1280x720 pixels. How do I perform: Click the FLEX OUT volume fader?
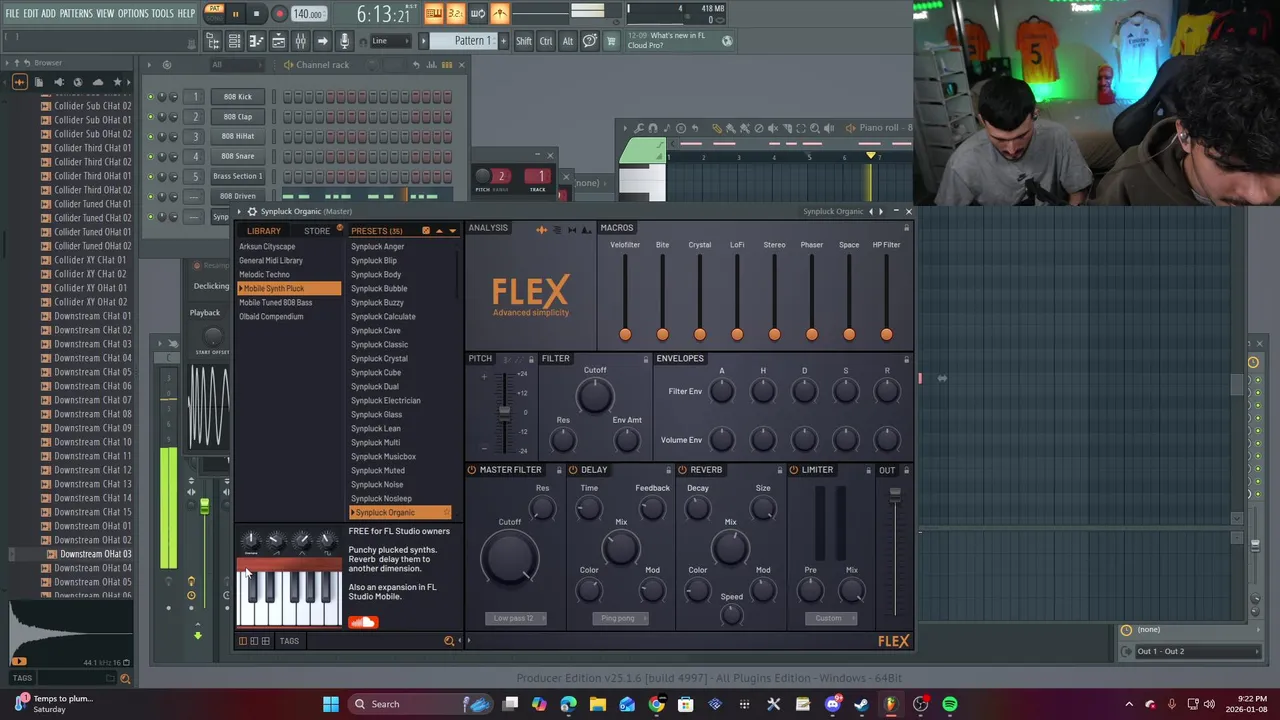(895, 493)
